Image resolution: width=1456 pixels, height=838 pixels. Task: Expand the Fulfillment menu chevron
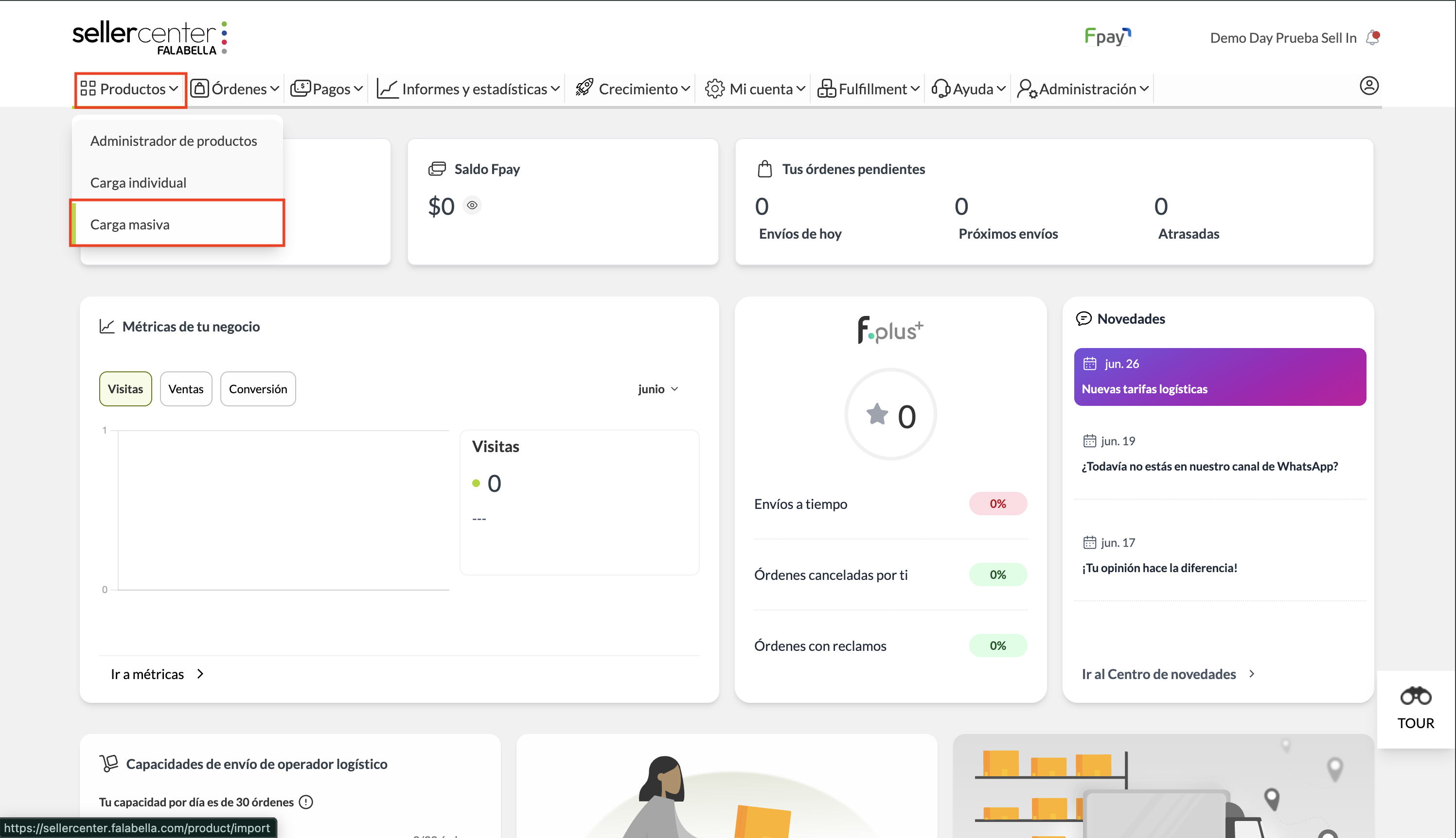(x=915, y=88)
